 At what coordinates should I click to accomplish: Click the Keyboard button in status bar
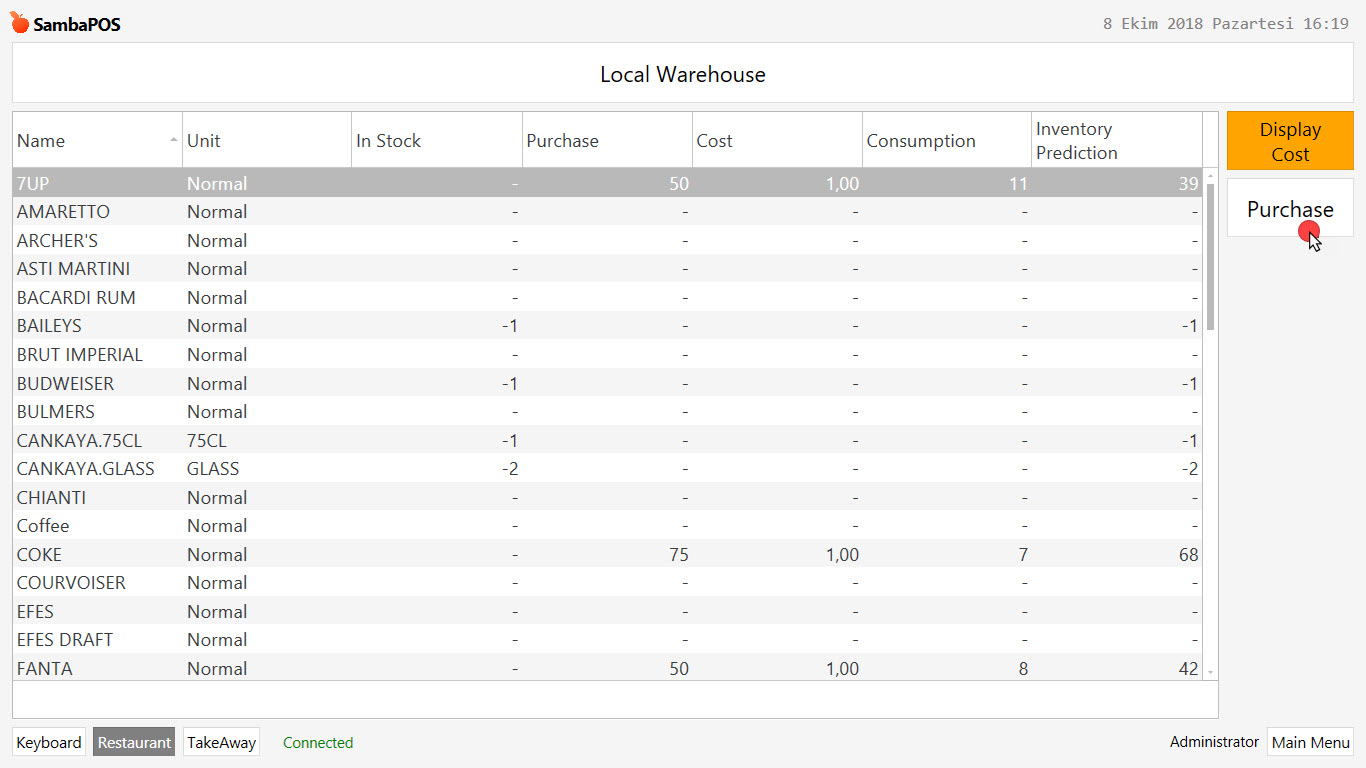(x=48, y=742)
